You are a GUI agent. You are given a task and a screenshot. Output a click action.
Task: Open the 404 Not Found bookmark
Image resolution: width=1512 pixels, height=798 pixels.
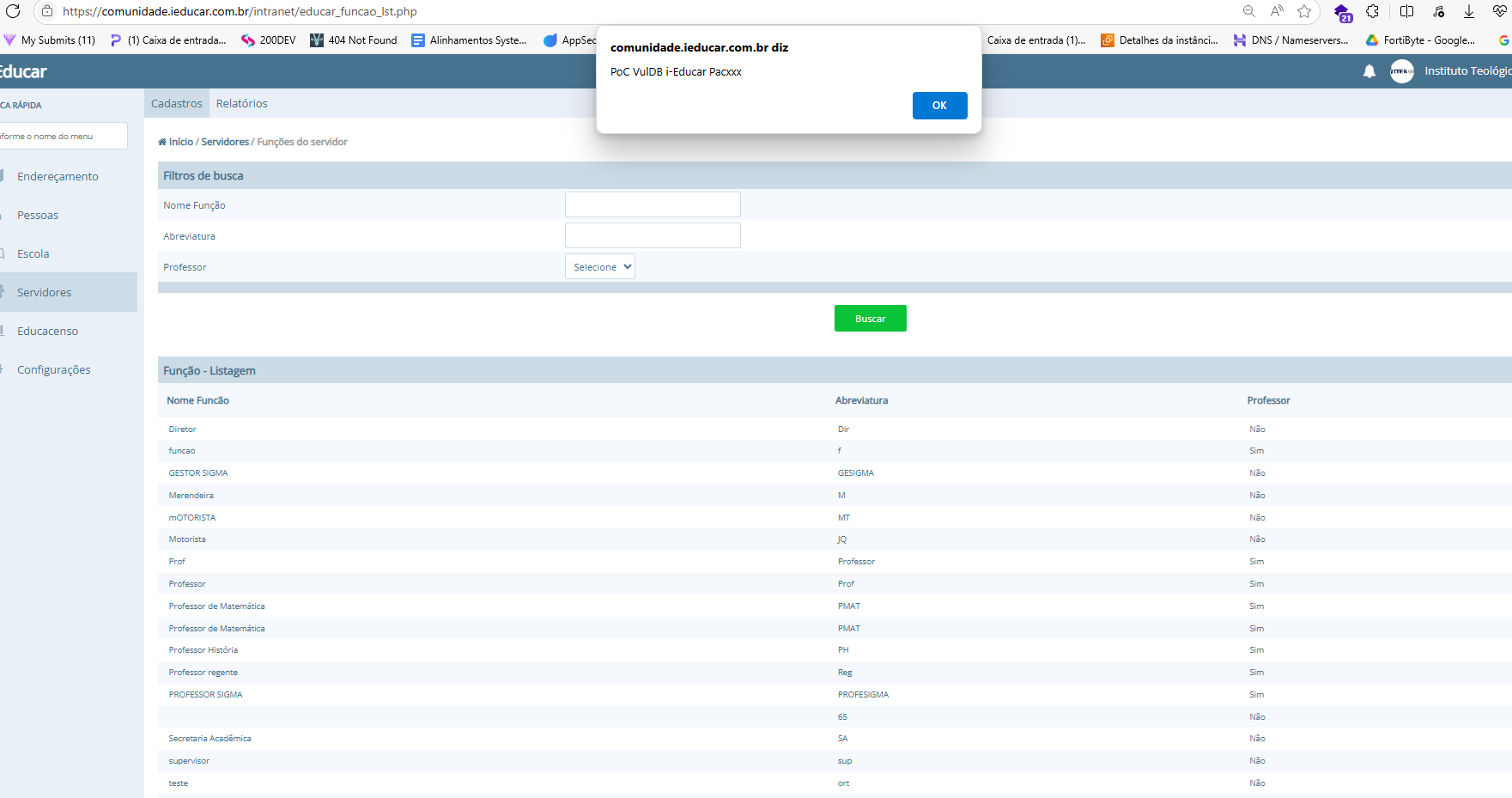354,40
